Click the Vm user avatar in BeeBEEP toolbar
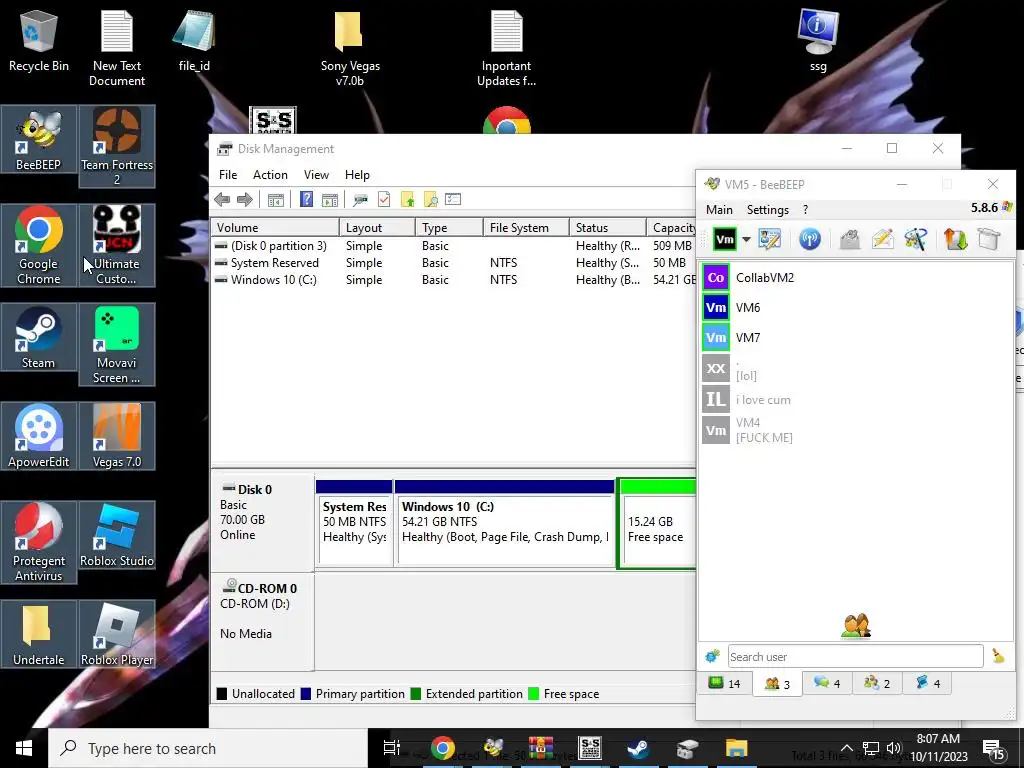Screen dimensions: 1024x768 click(x=725, y=240)
